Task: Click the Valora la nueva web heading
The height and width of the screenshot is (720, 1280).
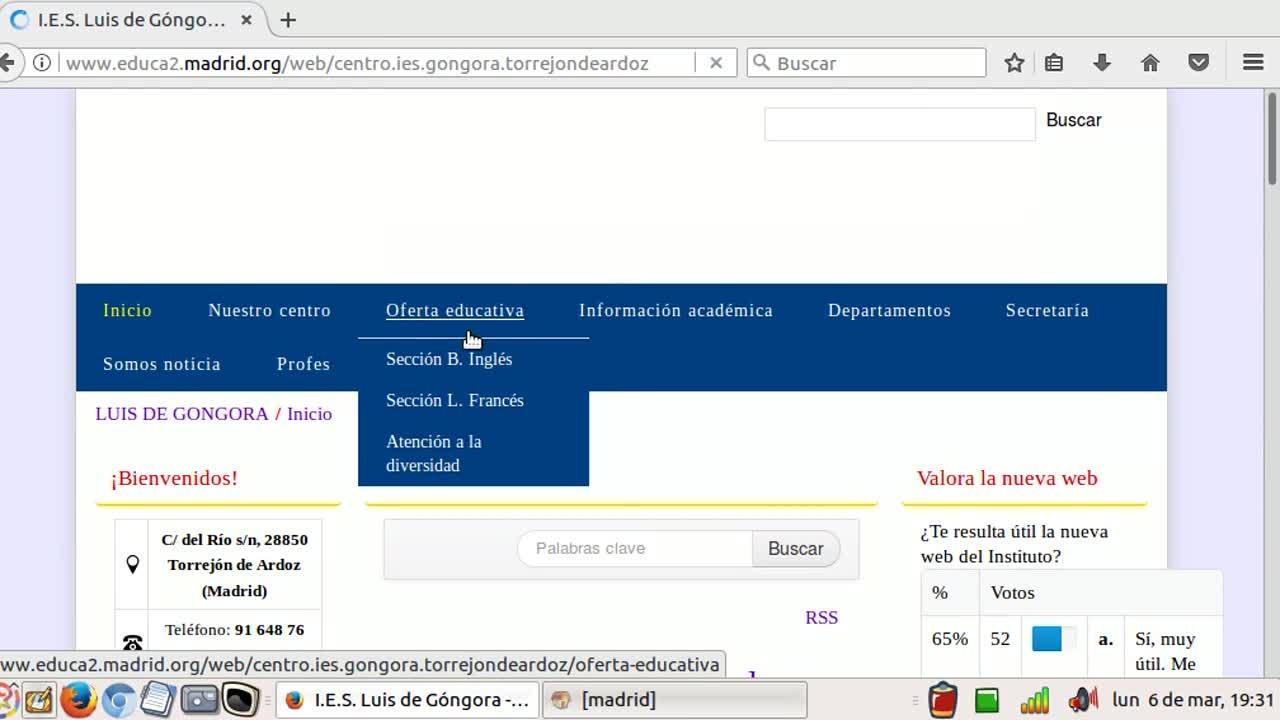Action: 1007,478
